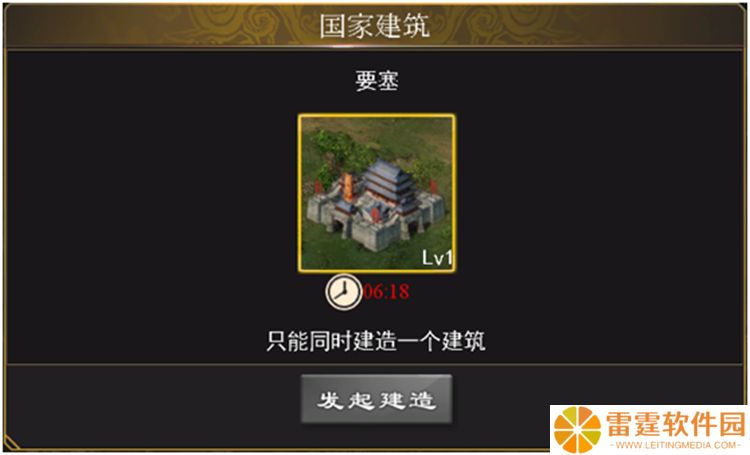Click the golden diagonal corner ornament of dialog
The image size is (750, 455).
(11, 443)
